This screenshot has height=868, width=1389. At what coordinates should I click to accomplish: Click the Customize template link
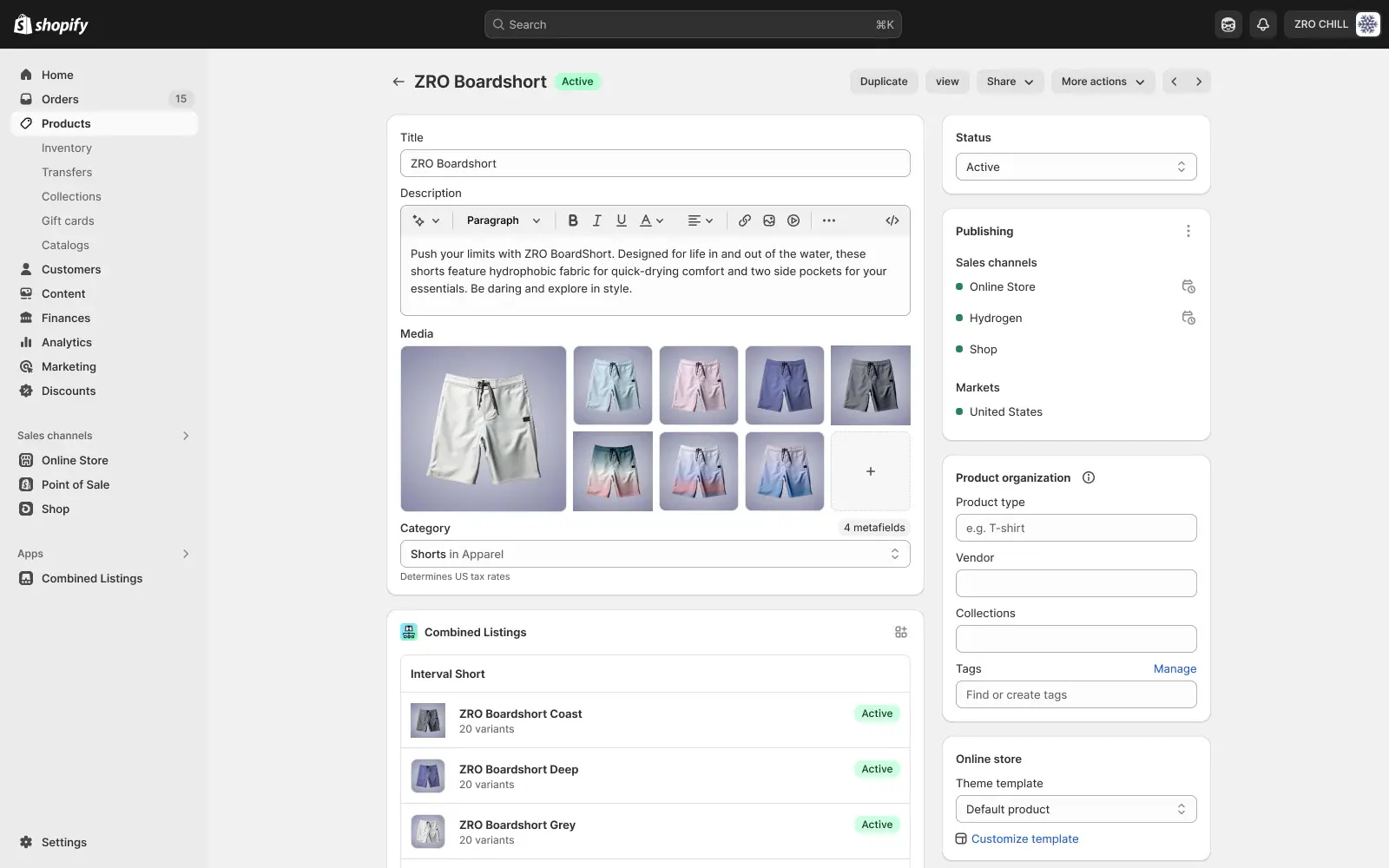[1024, 838]
